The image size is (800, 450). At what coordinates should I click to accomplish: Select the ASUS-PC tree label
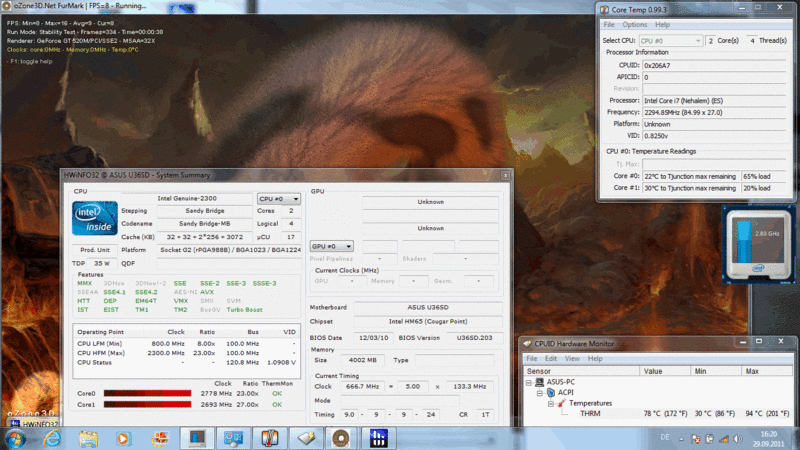[x=561, y=382]
